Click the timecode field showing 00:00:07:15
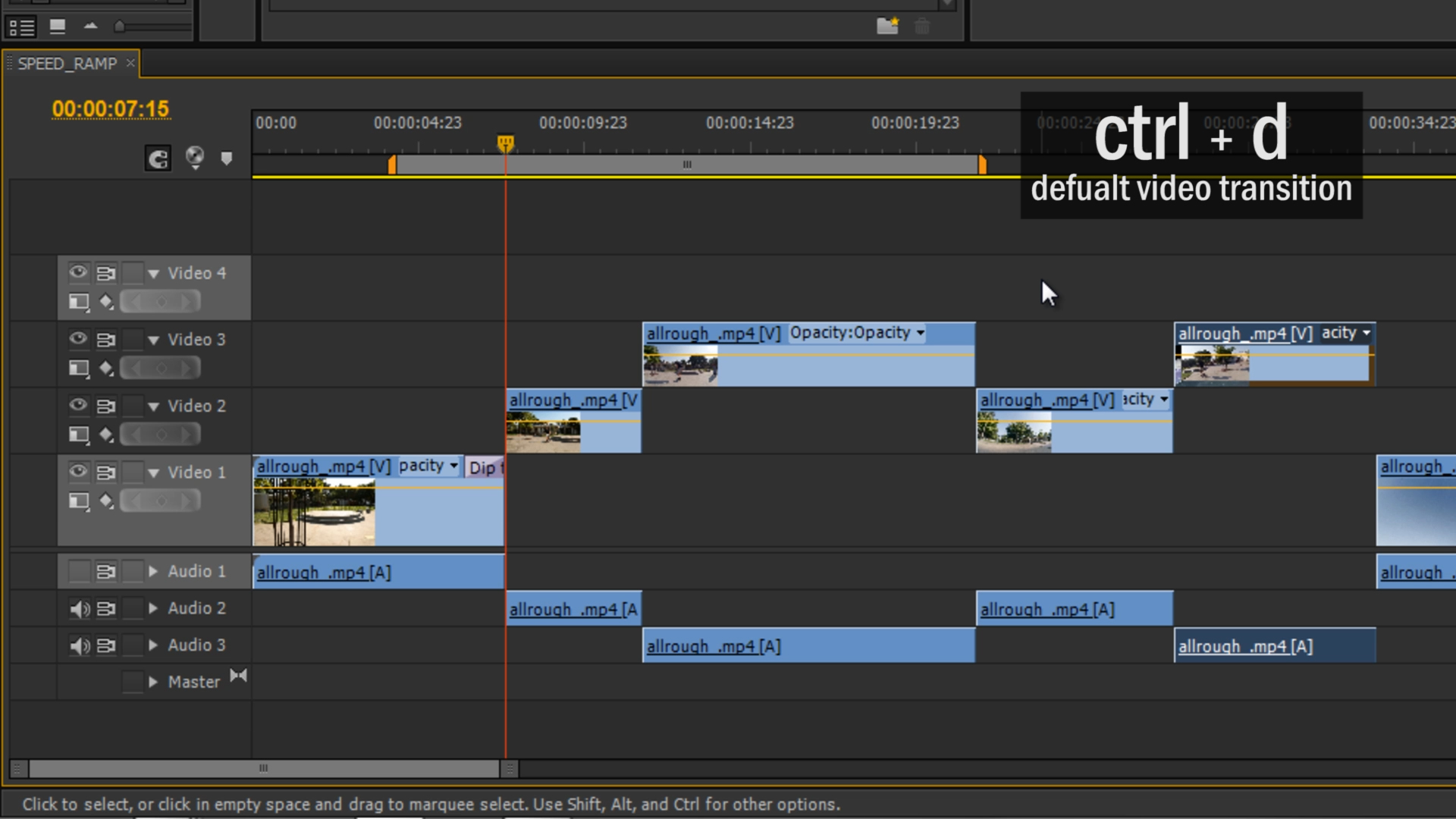The height and width of the screenshot is (819, 1456). [111, 108]
